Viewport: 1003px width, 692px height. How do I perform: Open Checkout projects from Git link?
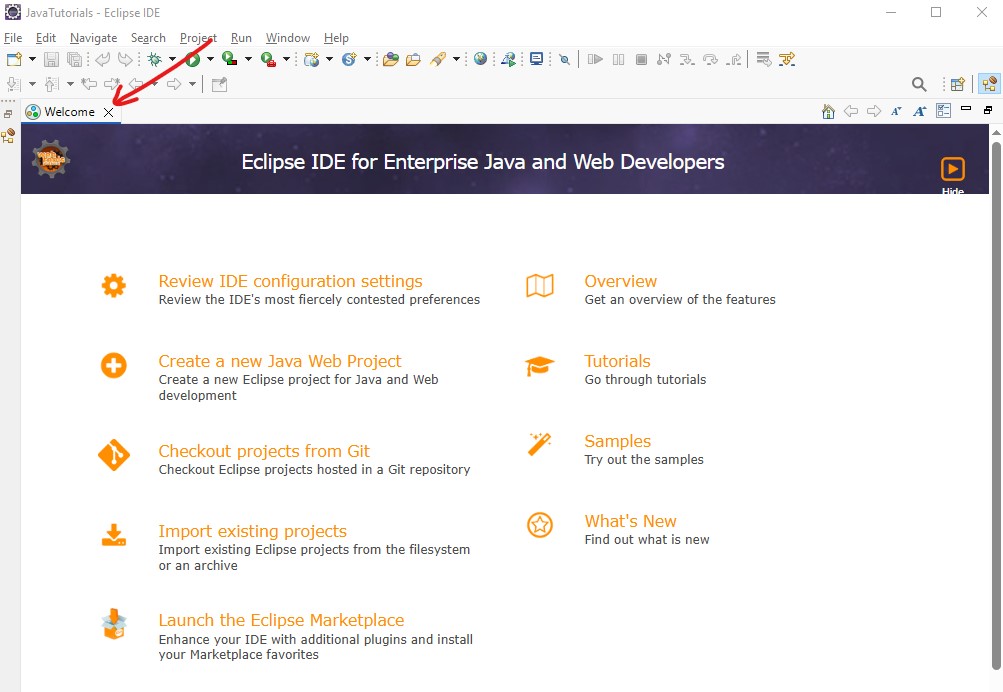(x=264, y=451)
